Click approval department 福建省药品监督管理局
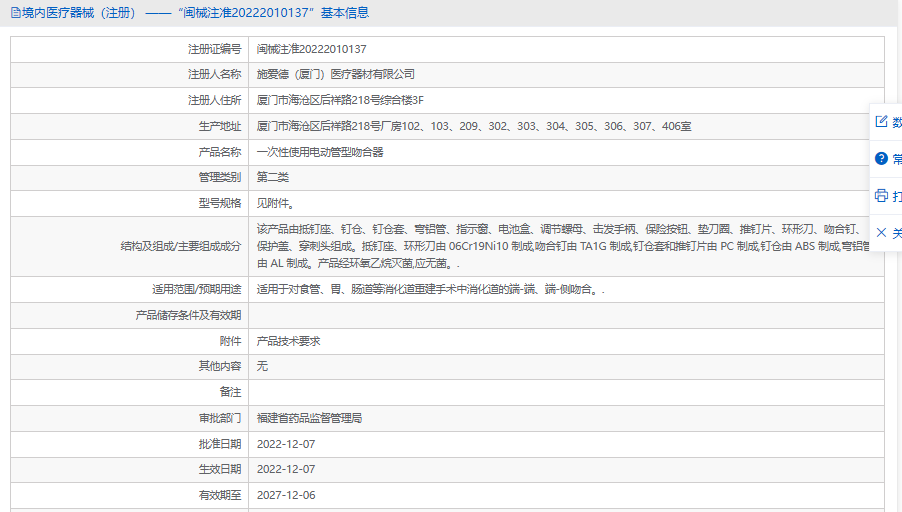The width and height of the screenshot is (902, 512). point(309,418)
